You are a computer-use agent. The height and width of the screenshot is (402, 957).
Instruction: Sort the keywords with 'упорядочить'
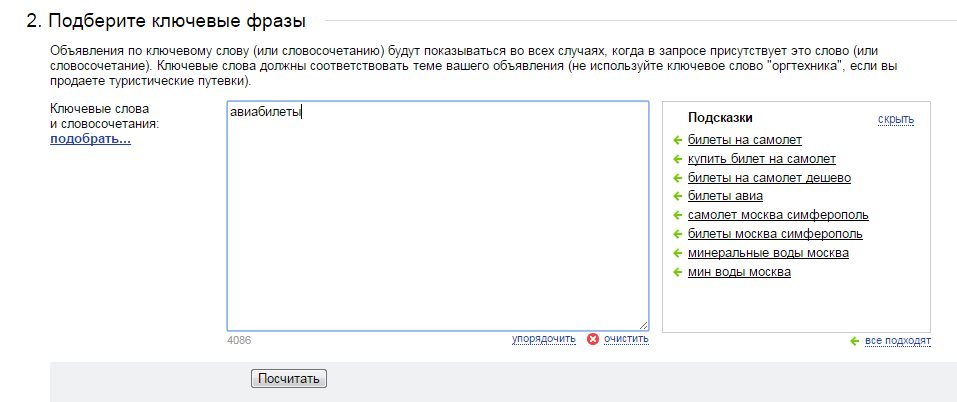click(543, 339)
